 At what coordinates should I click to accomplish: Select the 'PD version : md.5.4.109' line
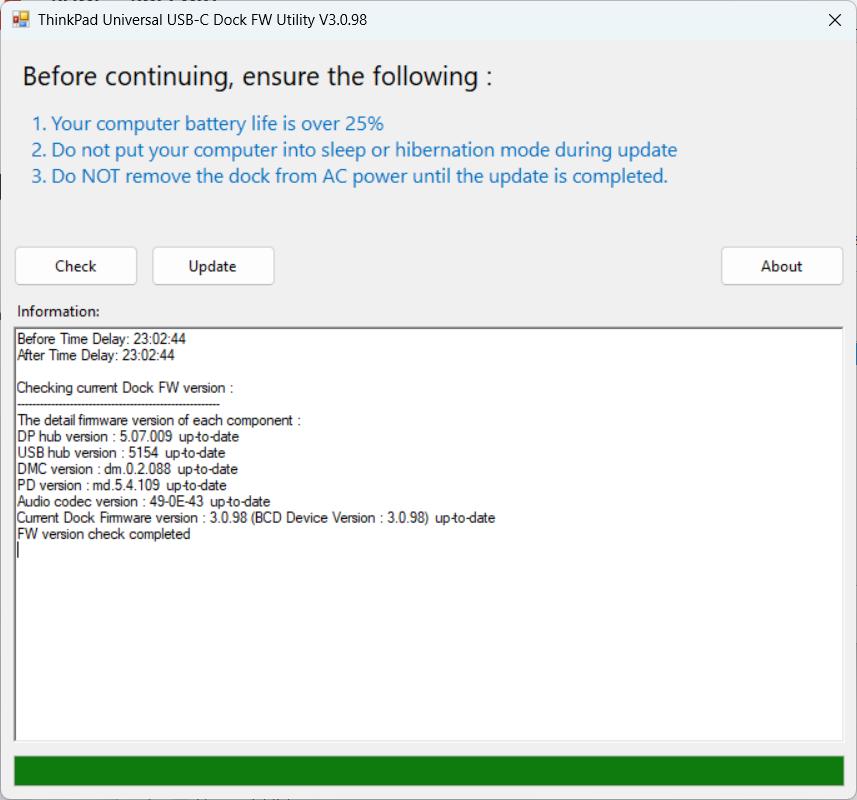pos(121,485)
